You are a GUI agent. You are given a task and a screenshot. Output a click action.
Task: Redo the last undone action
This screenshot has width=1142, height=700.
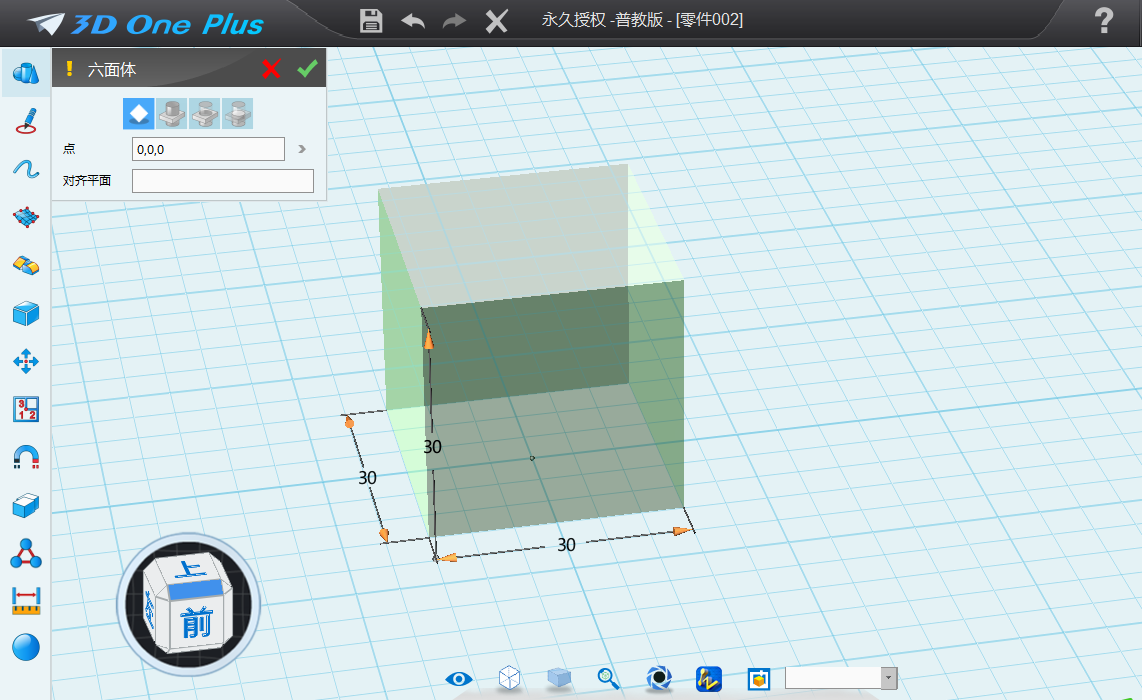click(x=454, y=21)
